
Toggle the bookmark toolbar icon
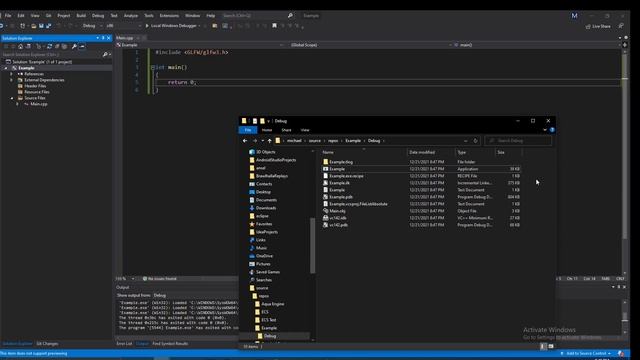(274, 26)
